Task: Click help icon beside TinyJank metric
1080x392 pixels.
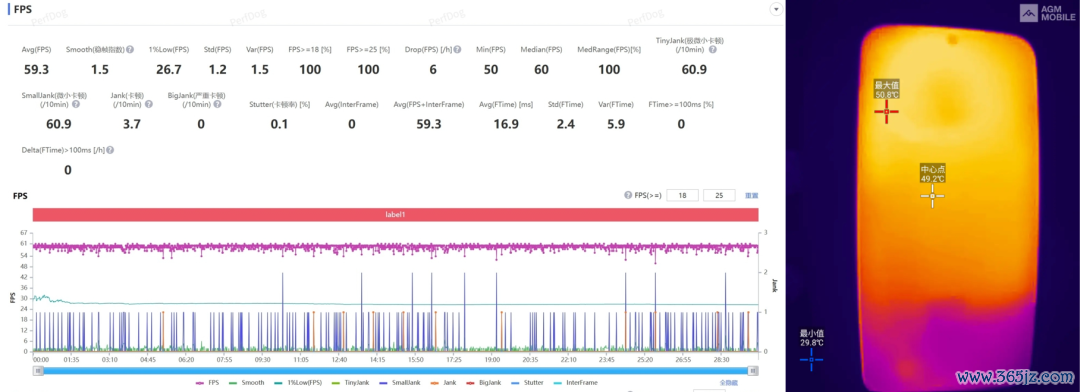Action: click(x=712, y=50)
